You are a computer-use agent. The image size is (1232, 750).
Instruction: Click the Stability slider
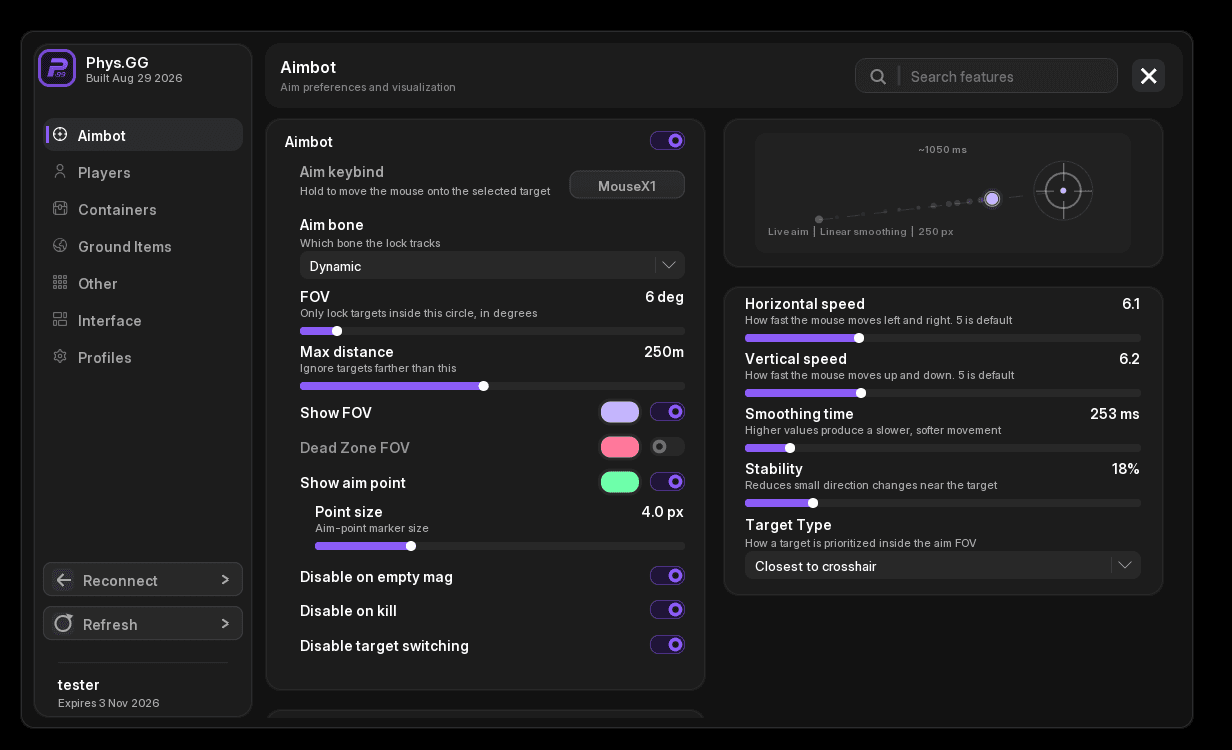[942, 503]
